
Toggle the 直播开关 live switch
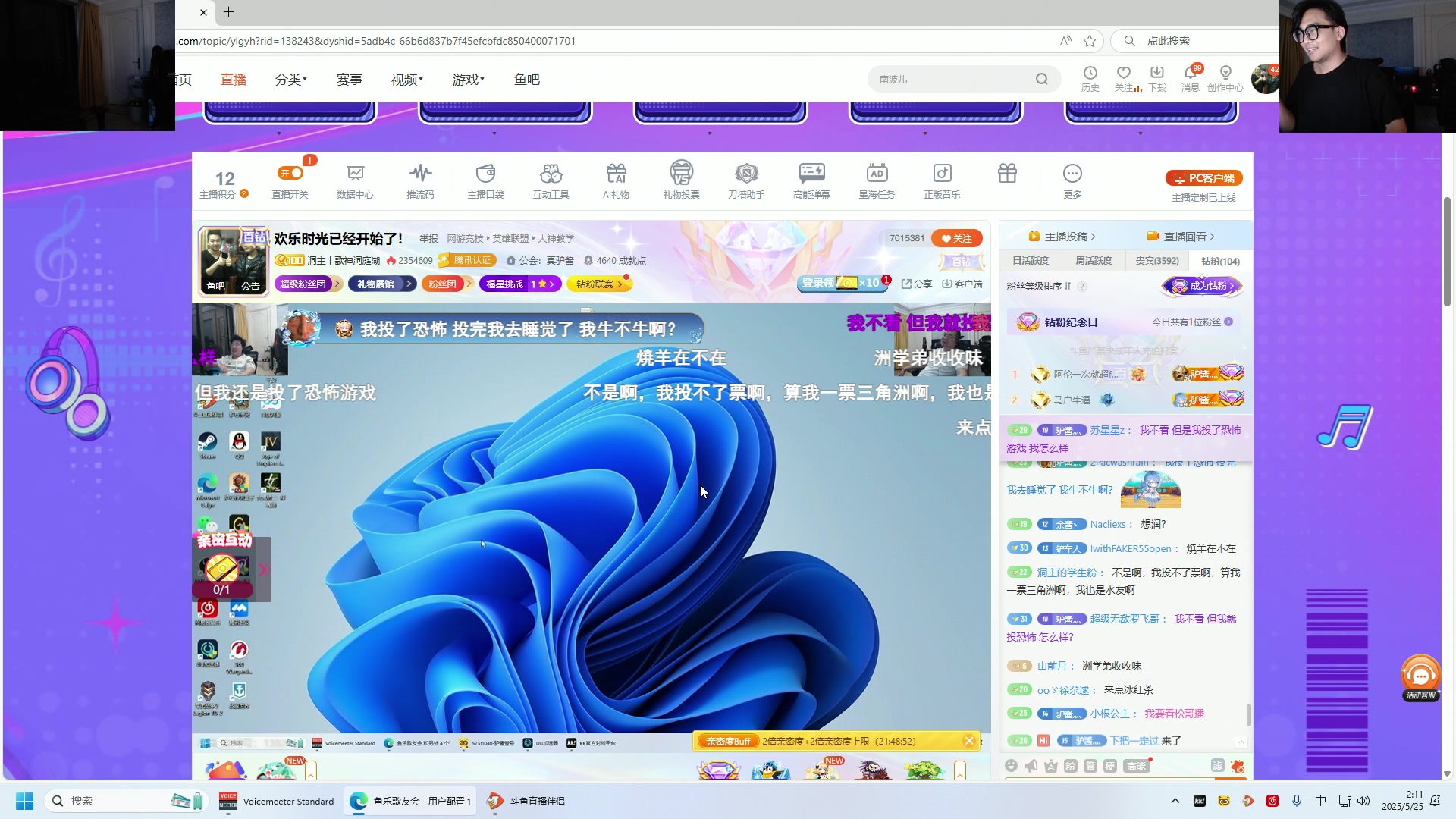point(290,173)
